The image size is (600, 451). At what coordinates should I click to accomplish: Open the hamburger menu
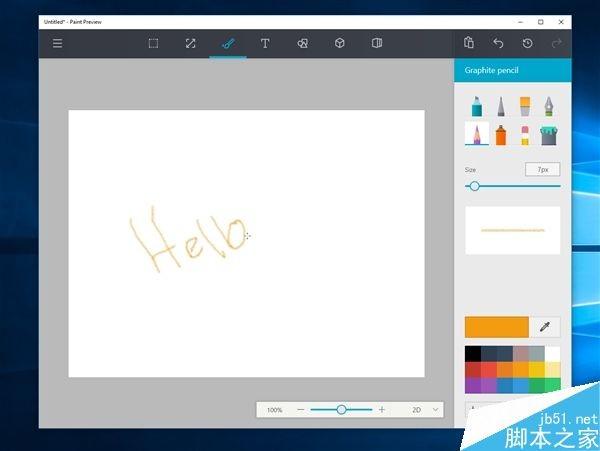57,44
